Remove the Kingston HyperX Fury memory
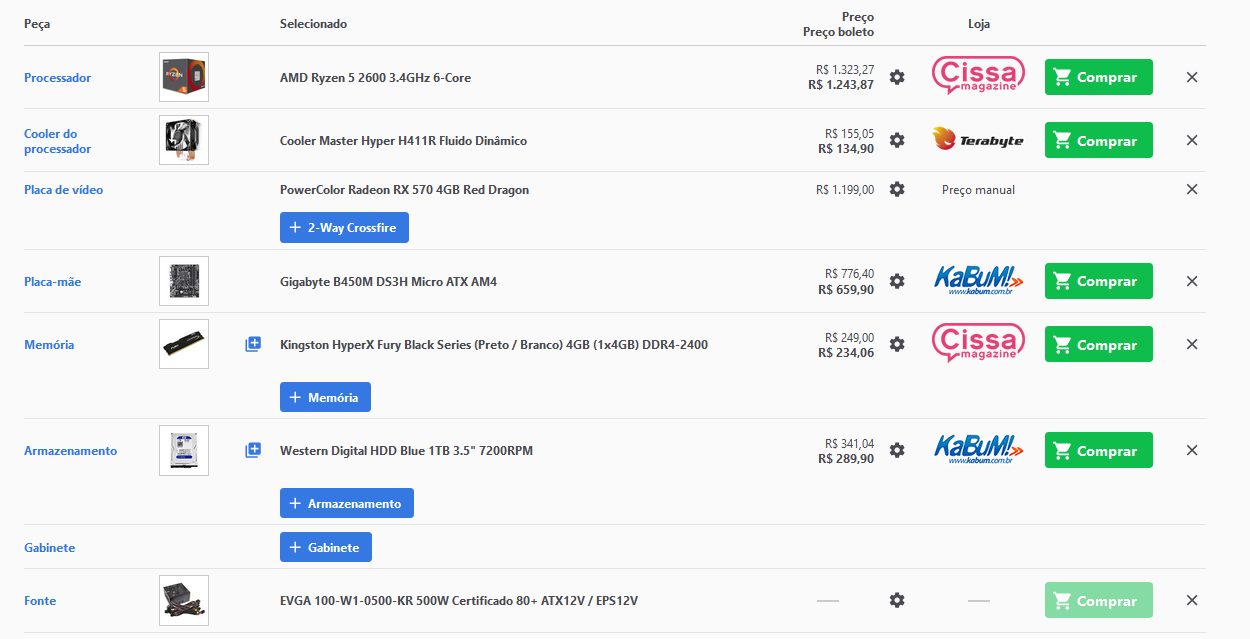1250x639 pixels. [1192, 344]
